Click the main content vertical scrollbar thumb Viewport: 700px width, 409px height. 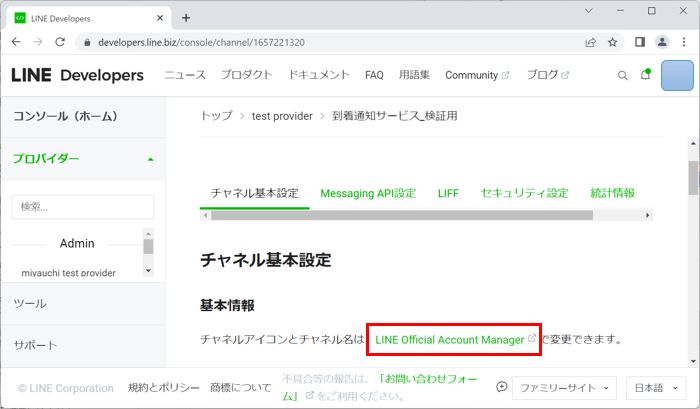(693, 178)
